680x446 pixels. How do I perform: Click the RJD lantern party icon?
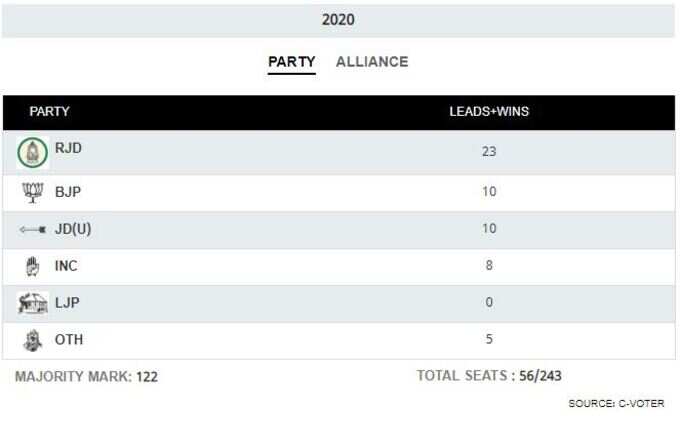coord(33,152)
